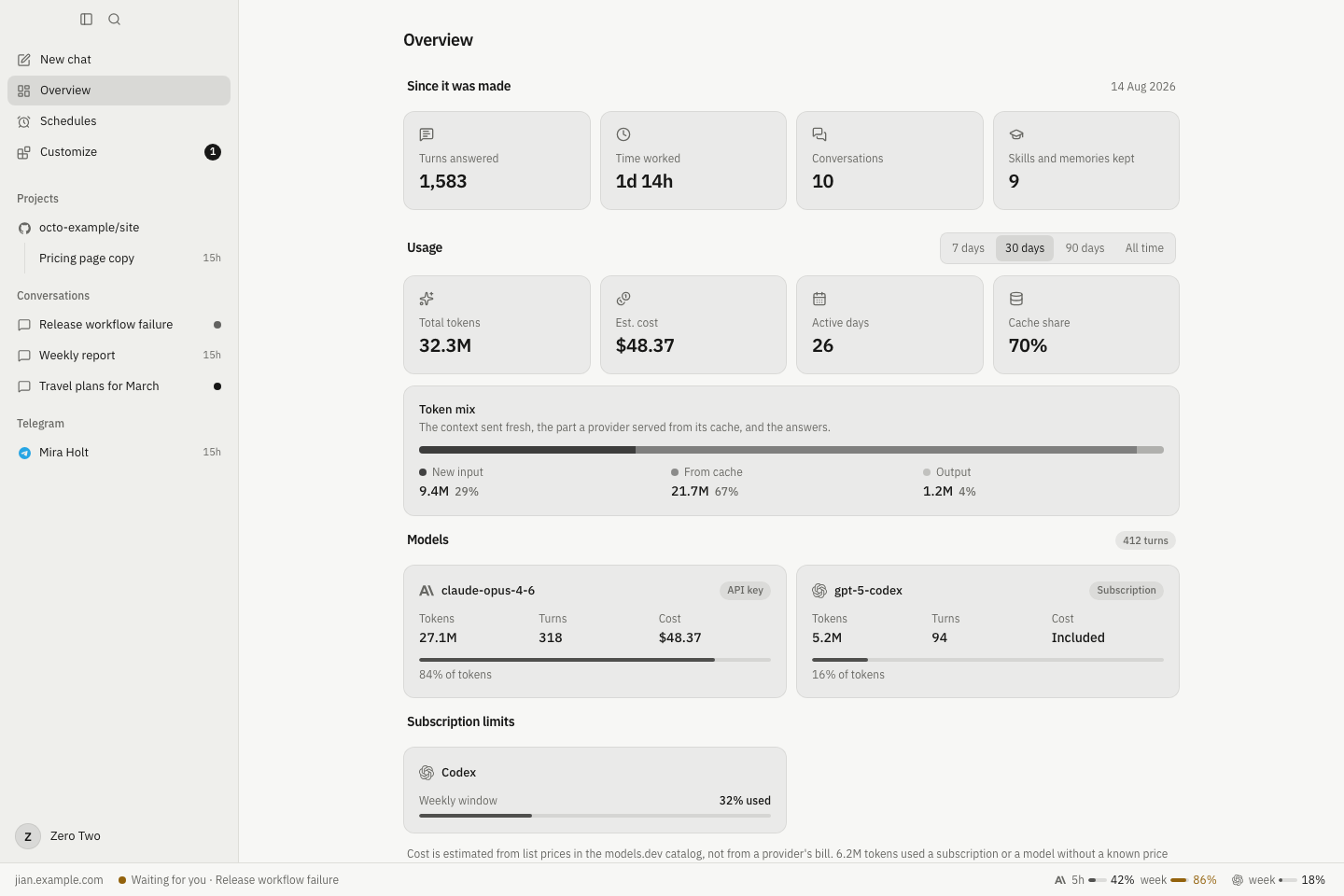Click the Token mix distribution bar
This screenshot has width=1344, height=896.
coord(791,450)
